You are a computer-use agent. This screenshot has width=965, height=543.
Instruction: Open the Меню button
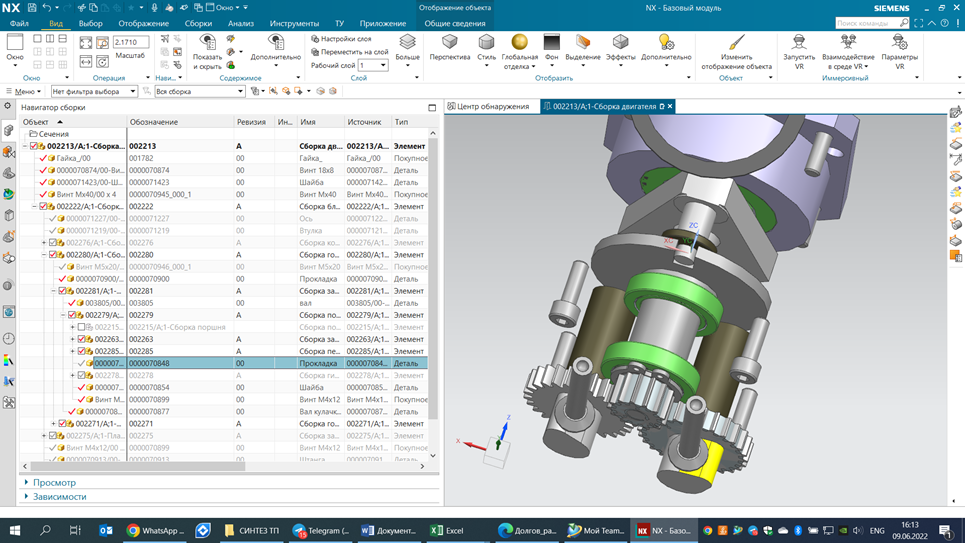tap(23, 91)
